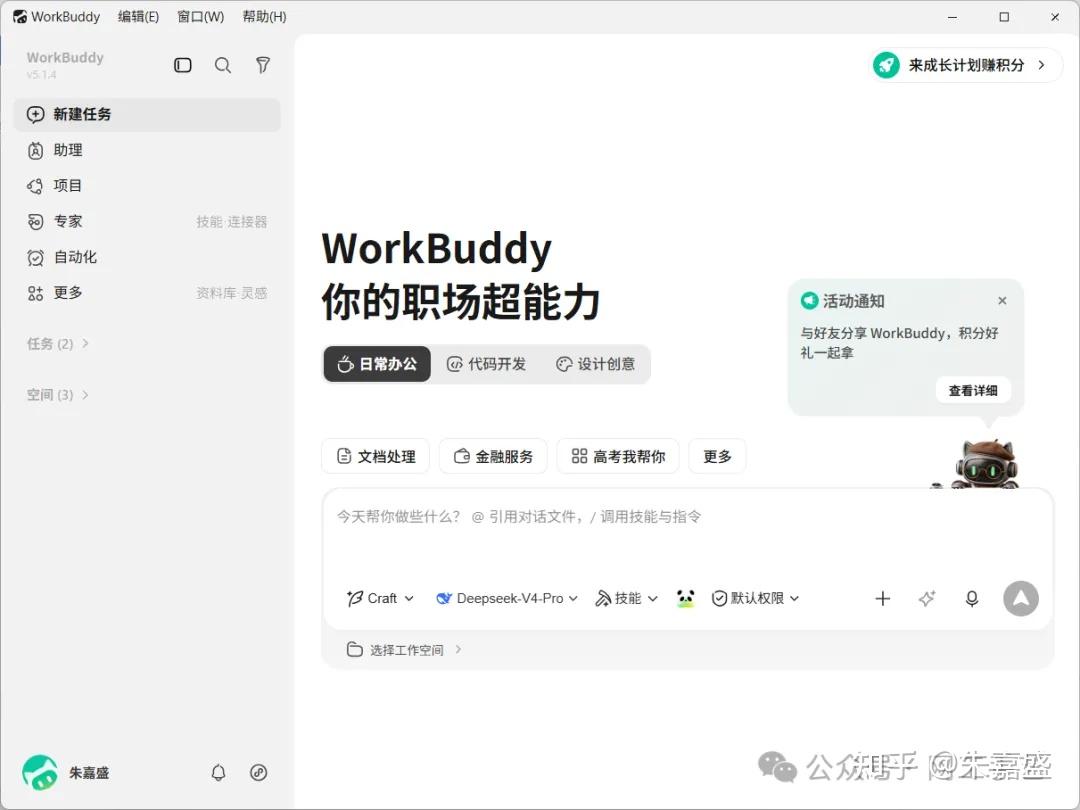
Task: Open the 帮助(H) menu
Action: click(264, 17)
